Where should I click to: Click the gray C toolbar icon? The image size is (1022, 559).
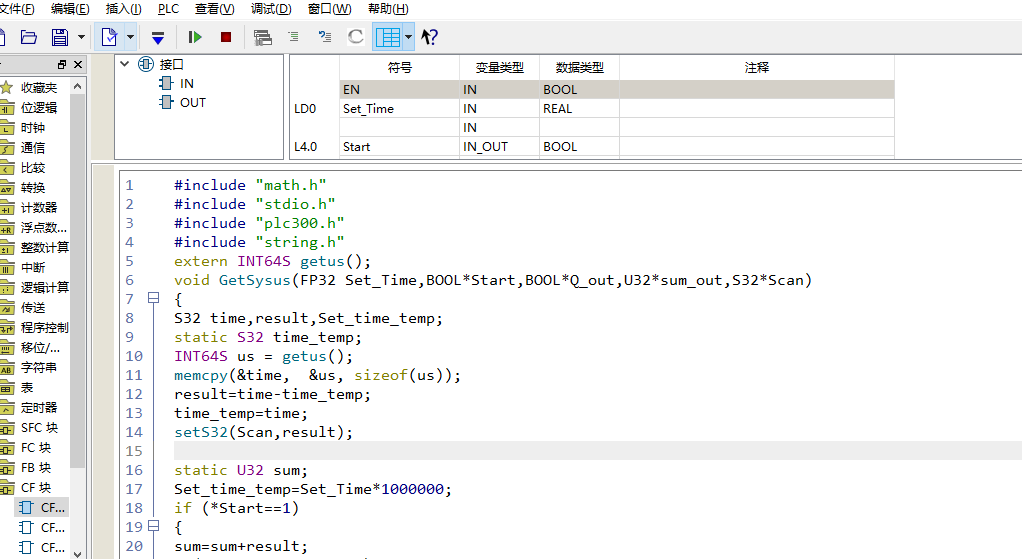355,36
